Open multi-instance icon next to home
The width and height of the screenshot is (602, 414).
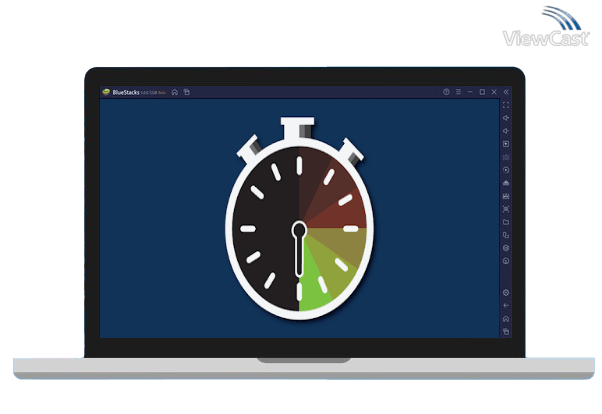tap(187, 92)
